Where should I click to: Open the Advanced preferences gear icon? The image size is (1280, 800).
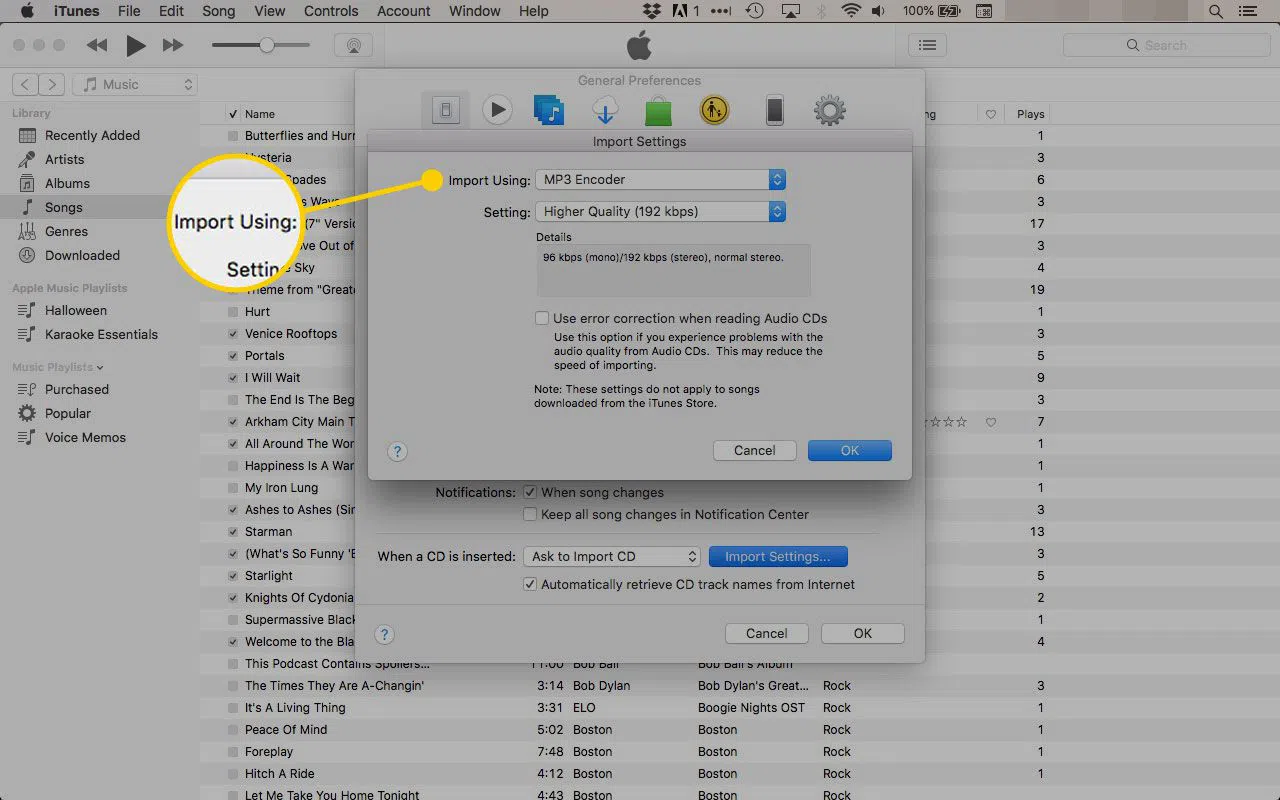tap(830, 110)
